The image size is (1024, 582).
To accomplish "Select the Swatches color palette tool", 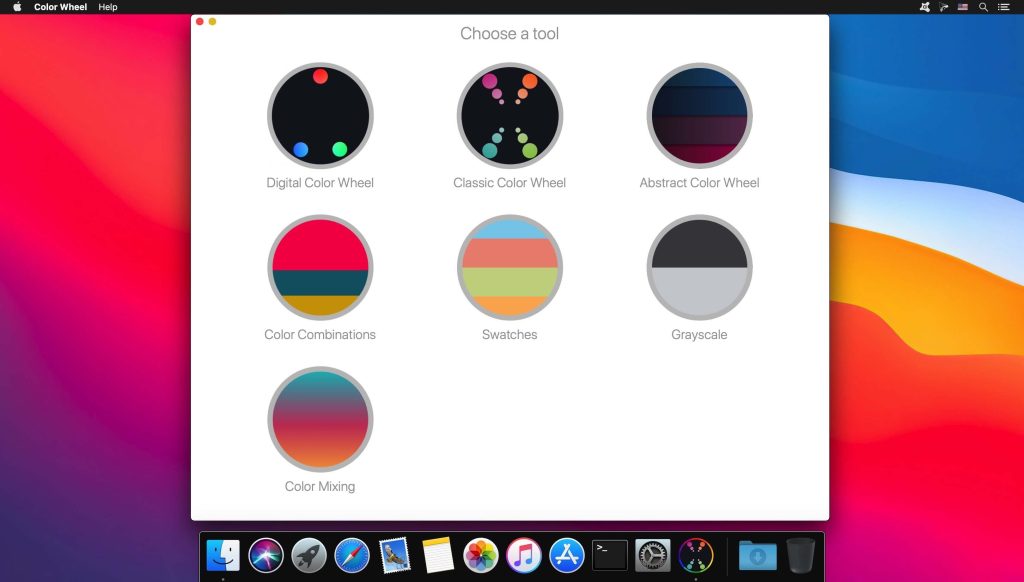I will pos(510,267).
